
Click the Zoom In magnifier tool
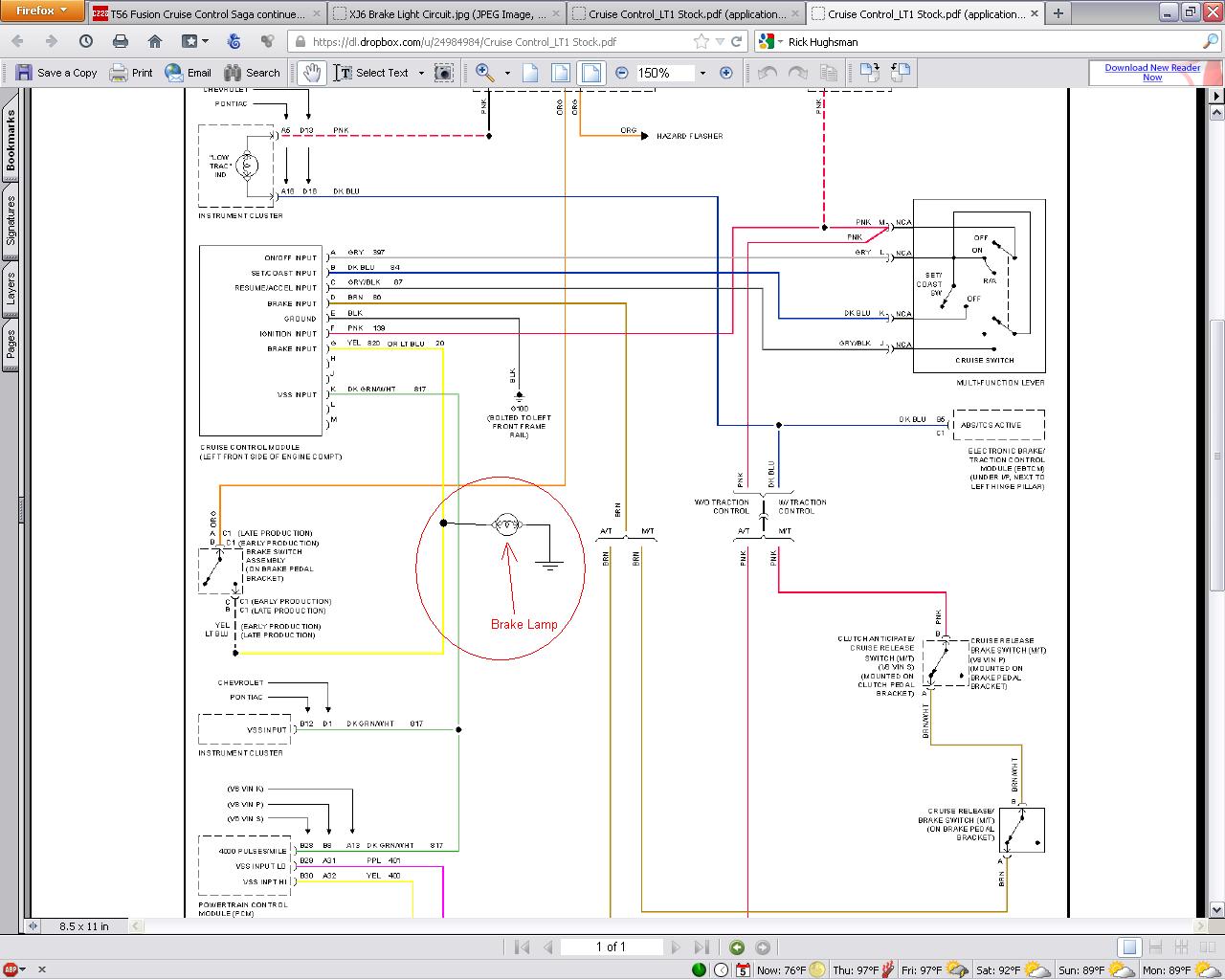pos(485,73)
